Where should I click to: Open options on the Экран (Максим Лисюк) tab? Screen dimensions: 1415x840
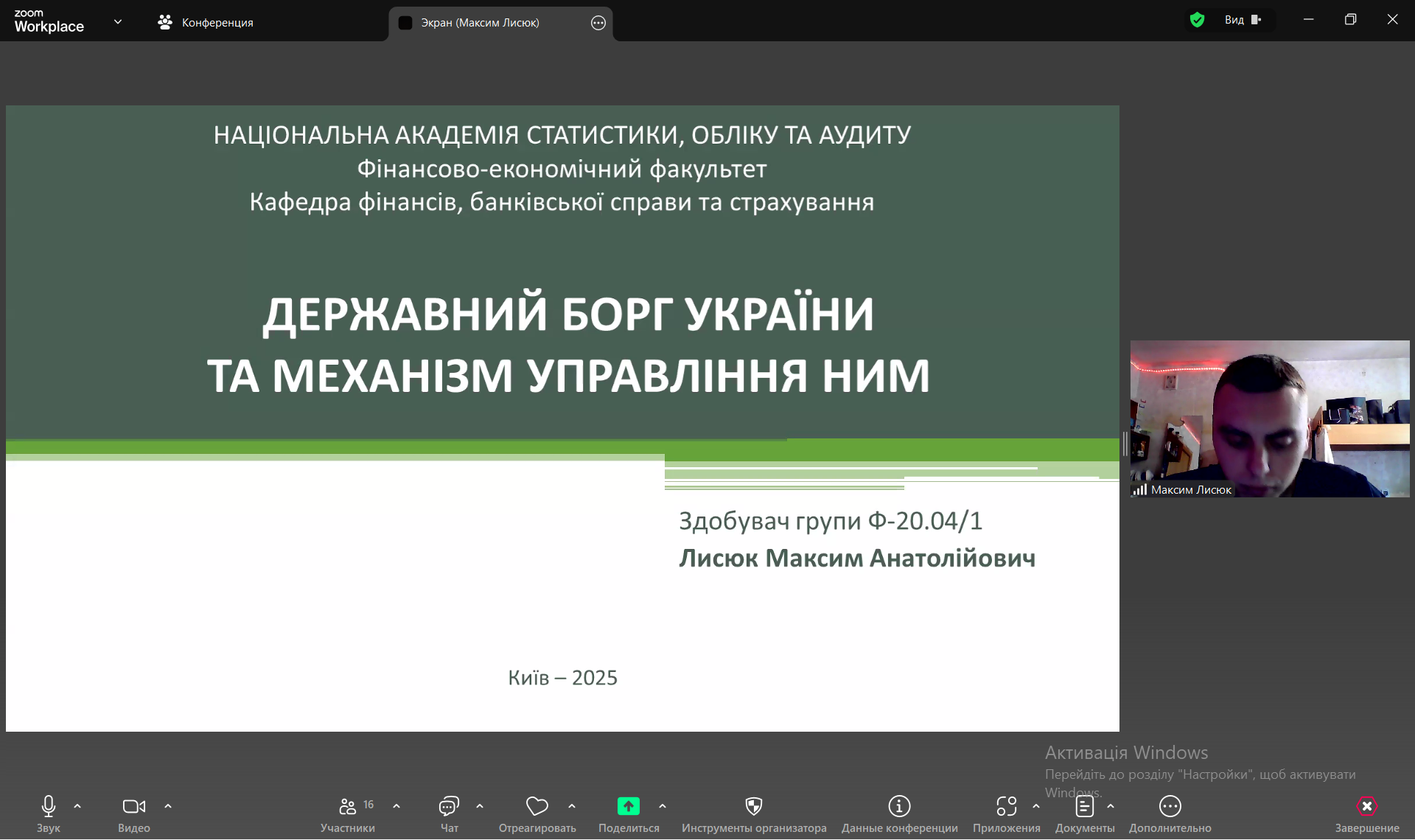(x=598, y=23)
